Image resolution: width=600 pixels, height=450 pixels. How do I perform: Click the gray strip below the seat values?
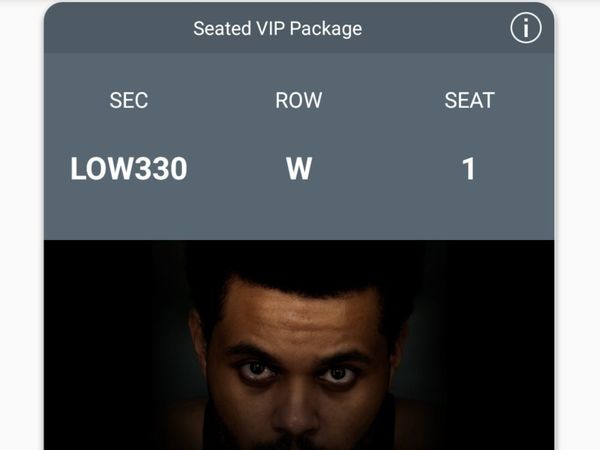coord(299,220)
